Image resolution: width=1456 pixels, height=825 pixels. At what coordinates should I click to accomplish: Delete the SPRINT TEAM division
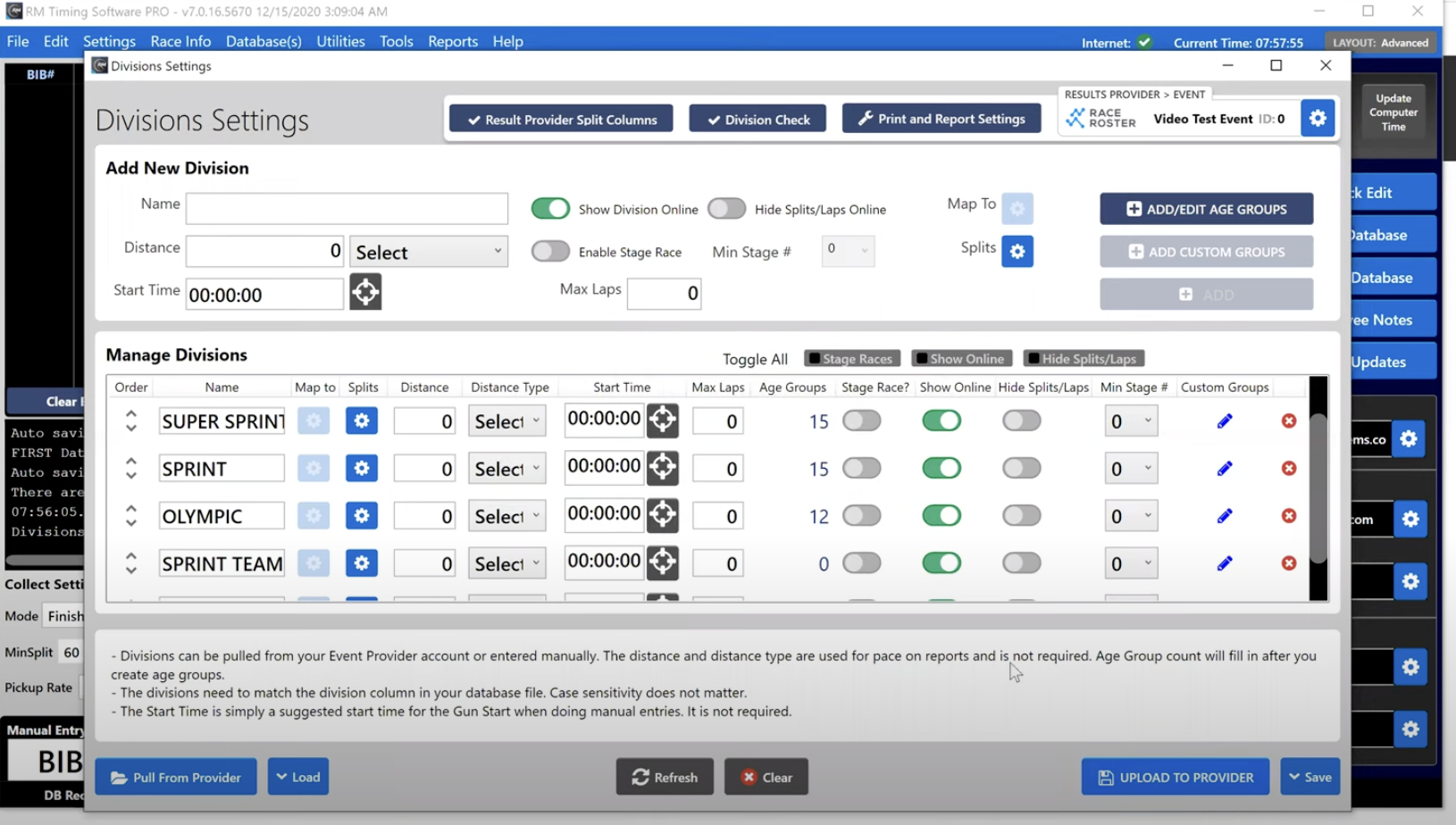1288,563
